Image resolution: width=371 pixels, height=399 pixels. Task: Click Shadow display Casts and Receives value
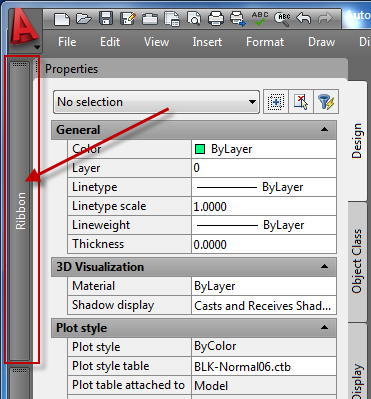pyautogui.click(x=264, y=305)
